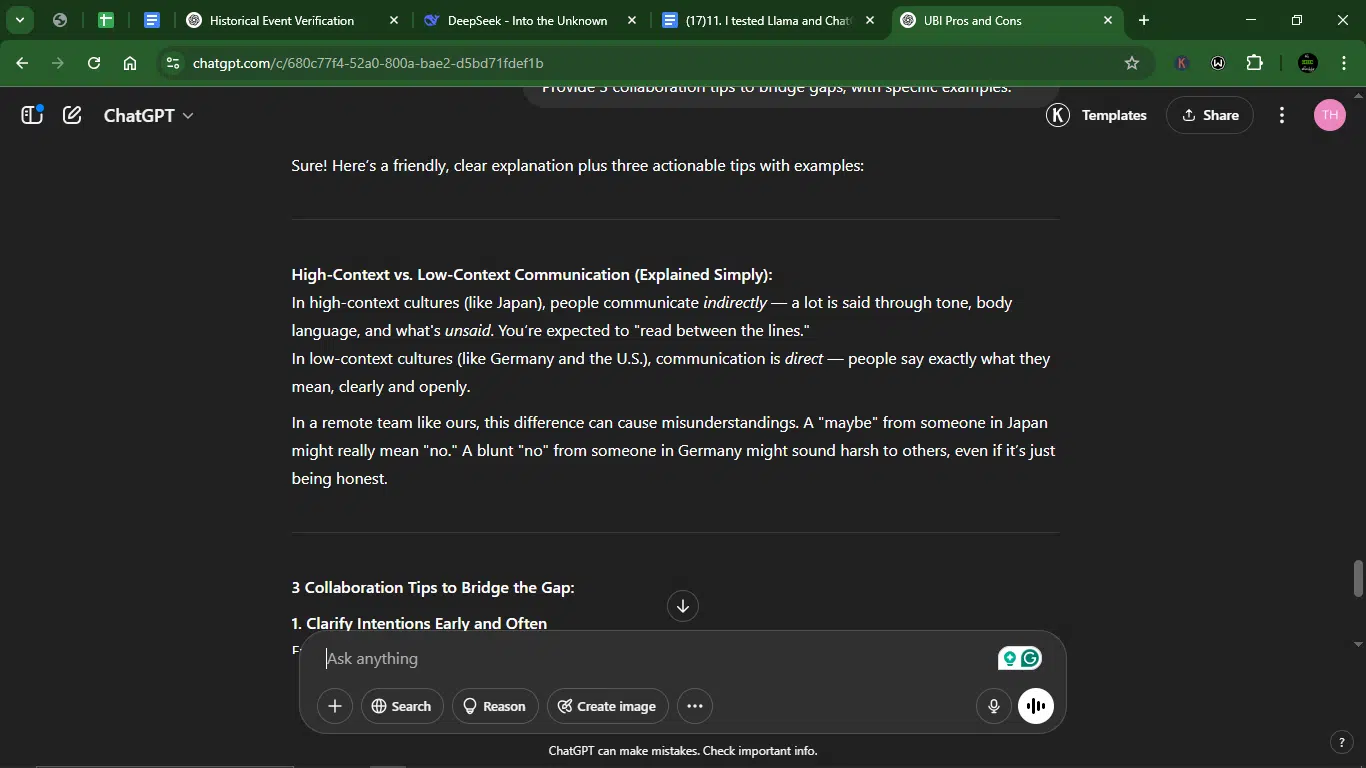Start dictation with the microphone icon
This screenshot has width=1366, height=768.
click(994, 706)
